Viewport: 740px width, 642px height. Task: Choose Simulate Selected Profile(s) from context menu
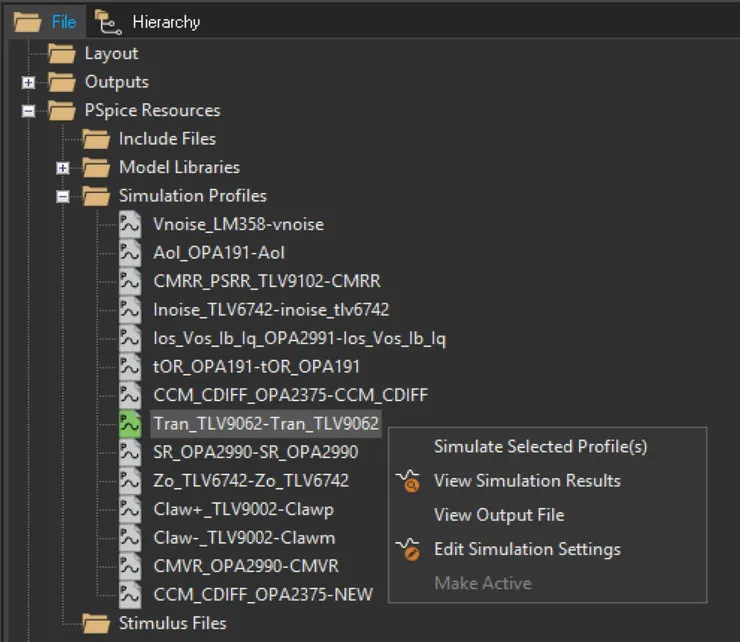(540, 447)
